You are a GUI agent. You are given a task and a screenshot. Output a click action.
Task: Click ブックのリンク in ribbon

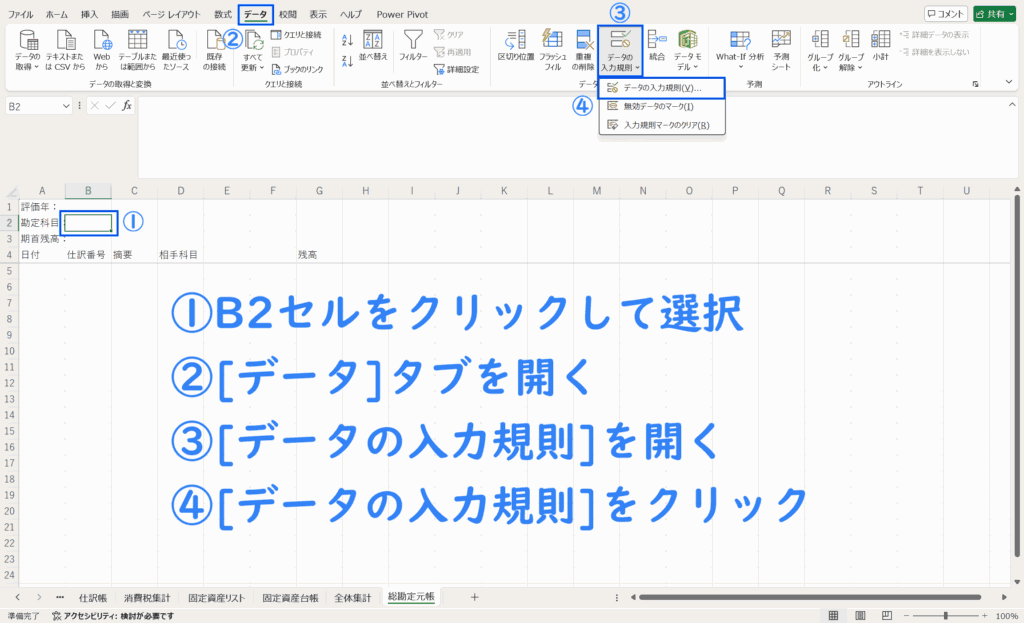297,69
